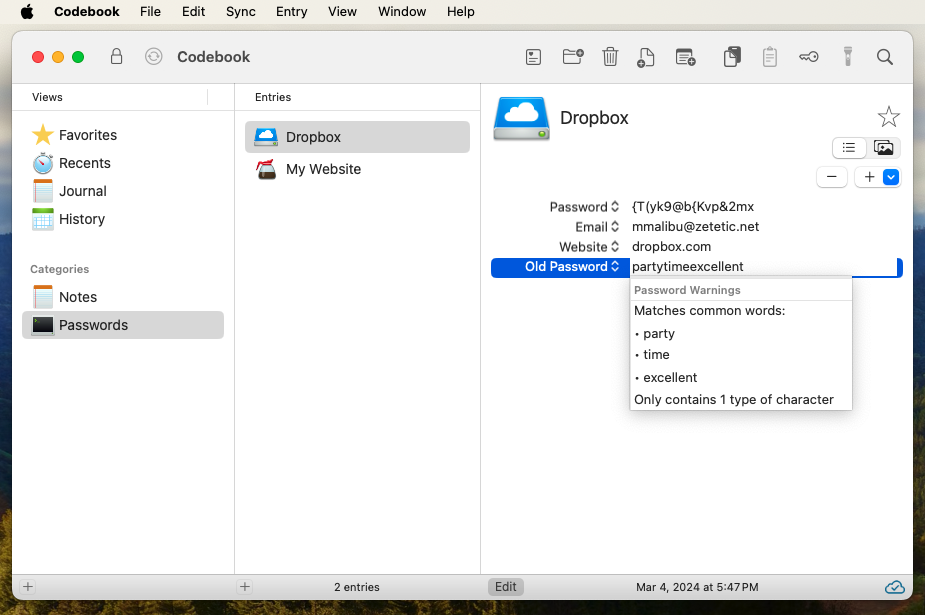925x615 pixels.
Task: Click the paste clipboard icon
Action: pyautogui.click(x=770, y=57)
